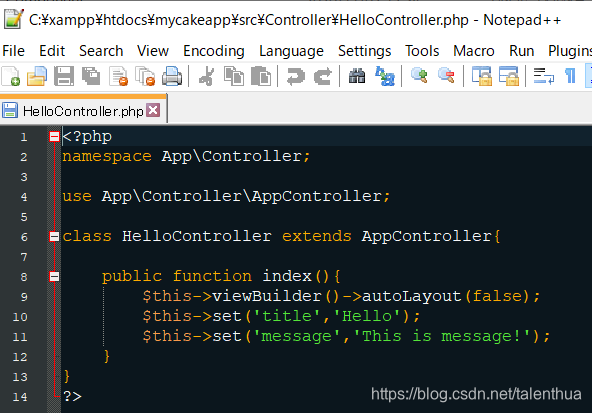The image size is (592, 413).
Task: Click line number 2 in the margin
Action: click(x=24, y=157)
